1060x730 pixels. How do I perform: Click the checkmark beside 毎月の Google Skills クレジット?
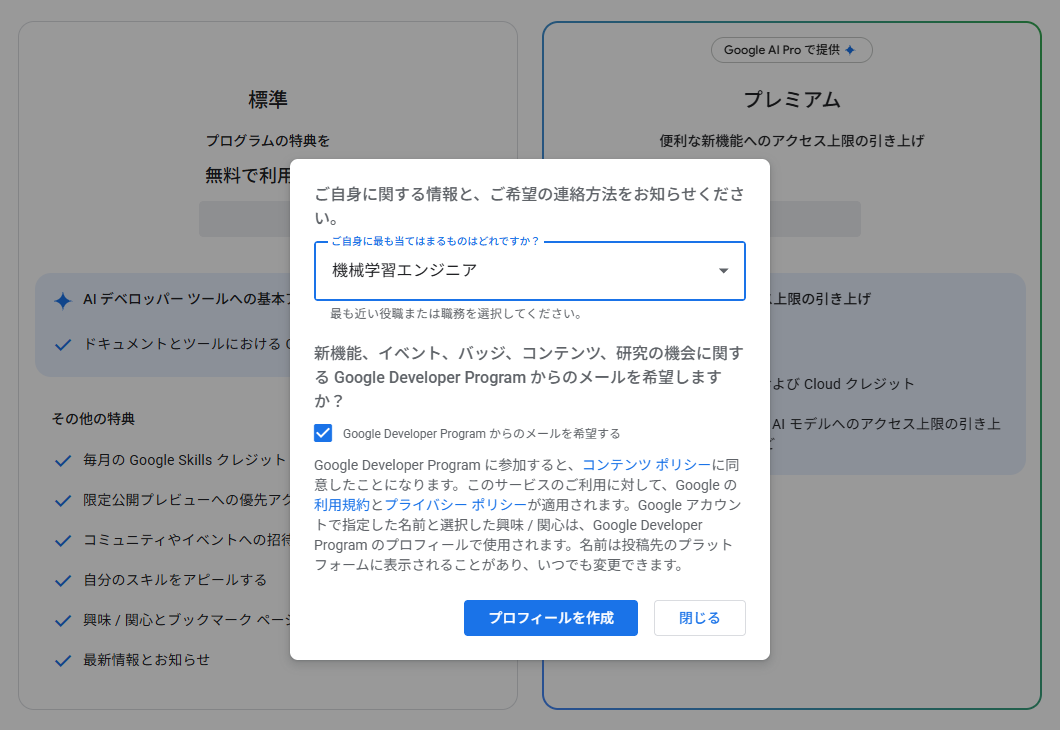(x=63, y=461)
